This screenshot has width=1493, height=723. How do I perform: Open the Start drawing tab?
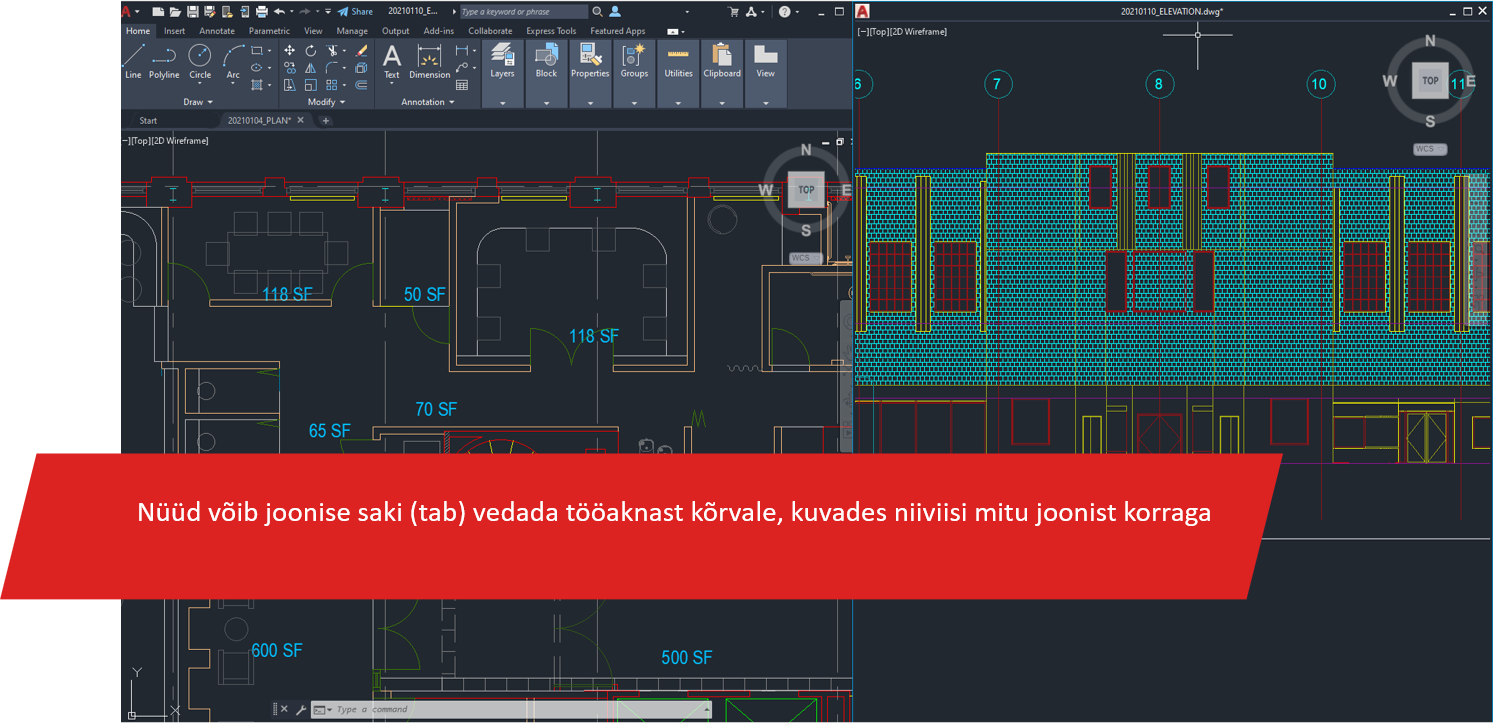coord(148,121)
